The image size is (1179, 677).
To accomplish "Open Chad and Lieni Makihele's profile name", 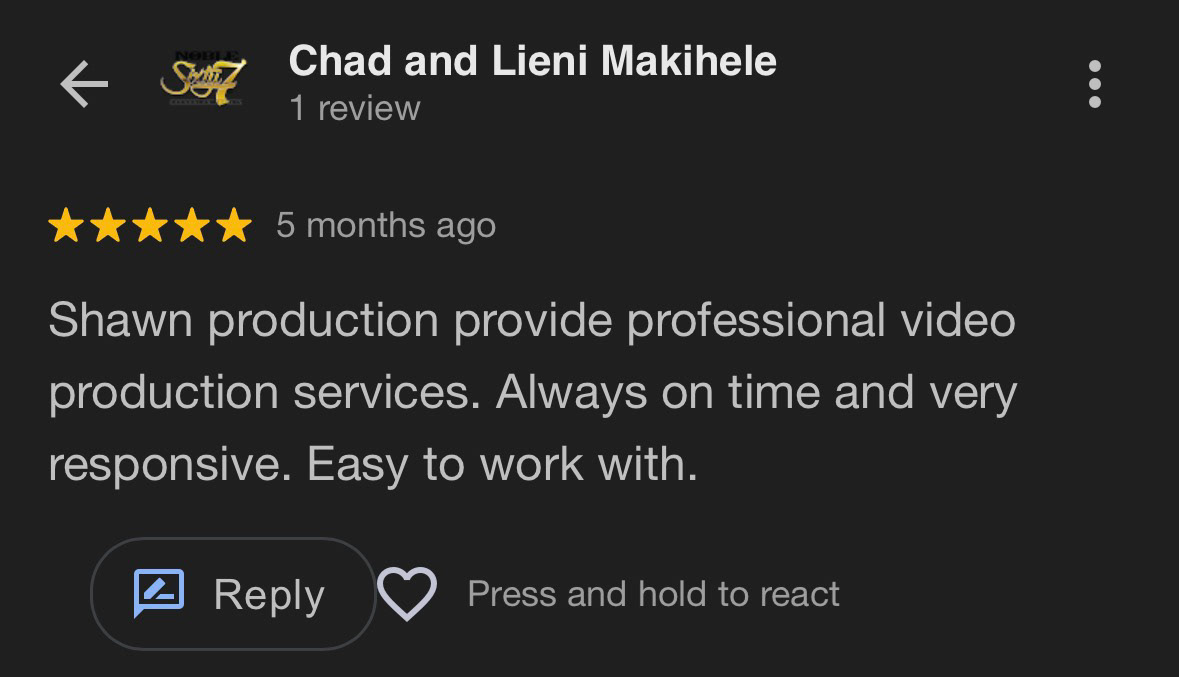I will pyautogui.click(x=532, y=62).
